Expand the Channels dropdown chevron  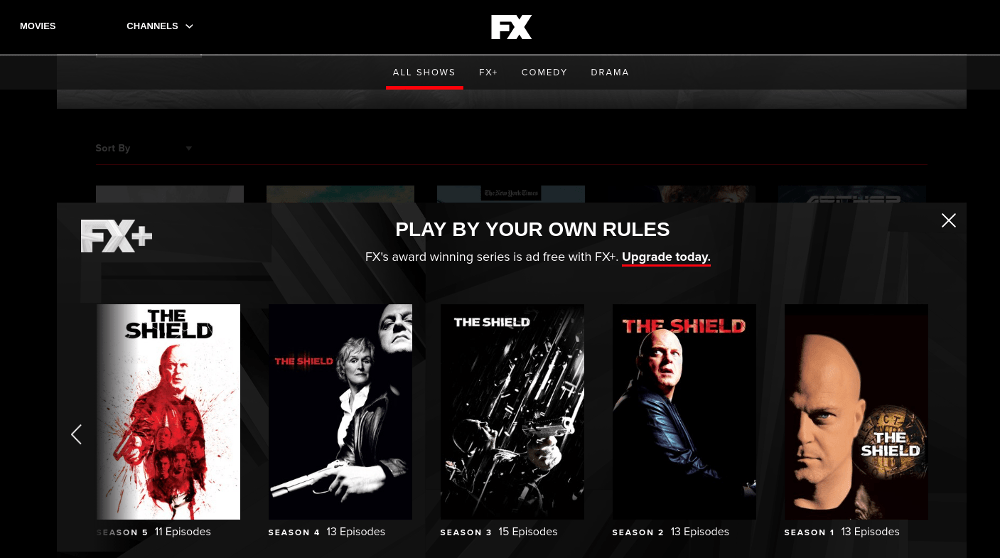[189, 26]
